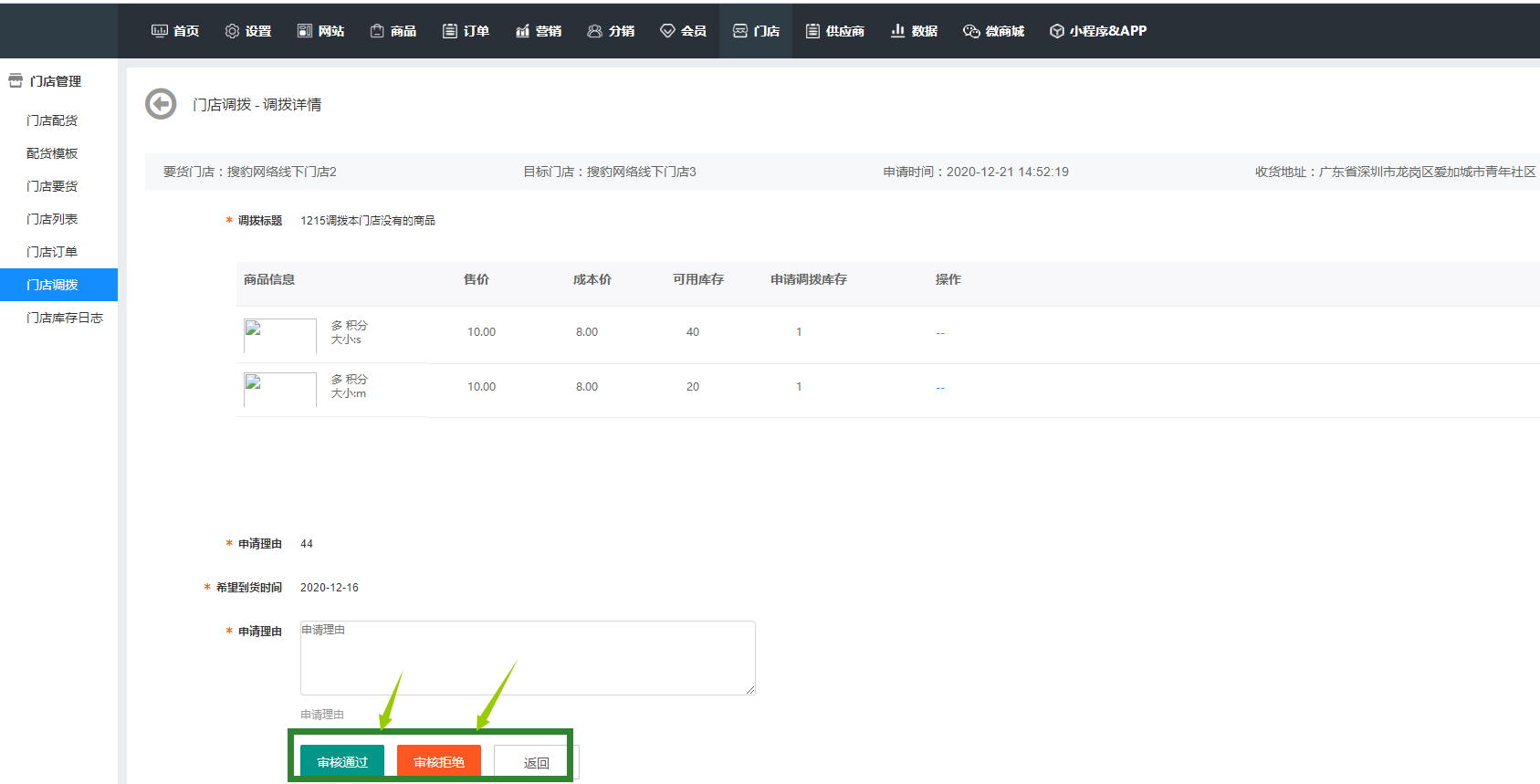Click the first product thumbnail image
Image resolution: width=1540 pixels, height=784 pixels.
click(x=279, y=335)
